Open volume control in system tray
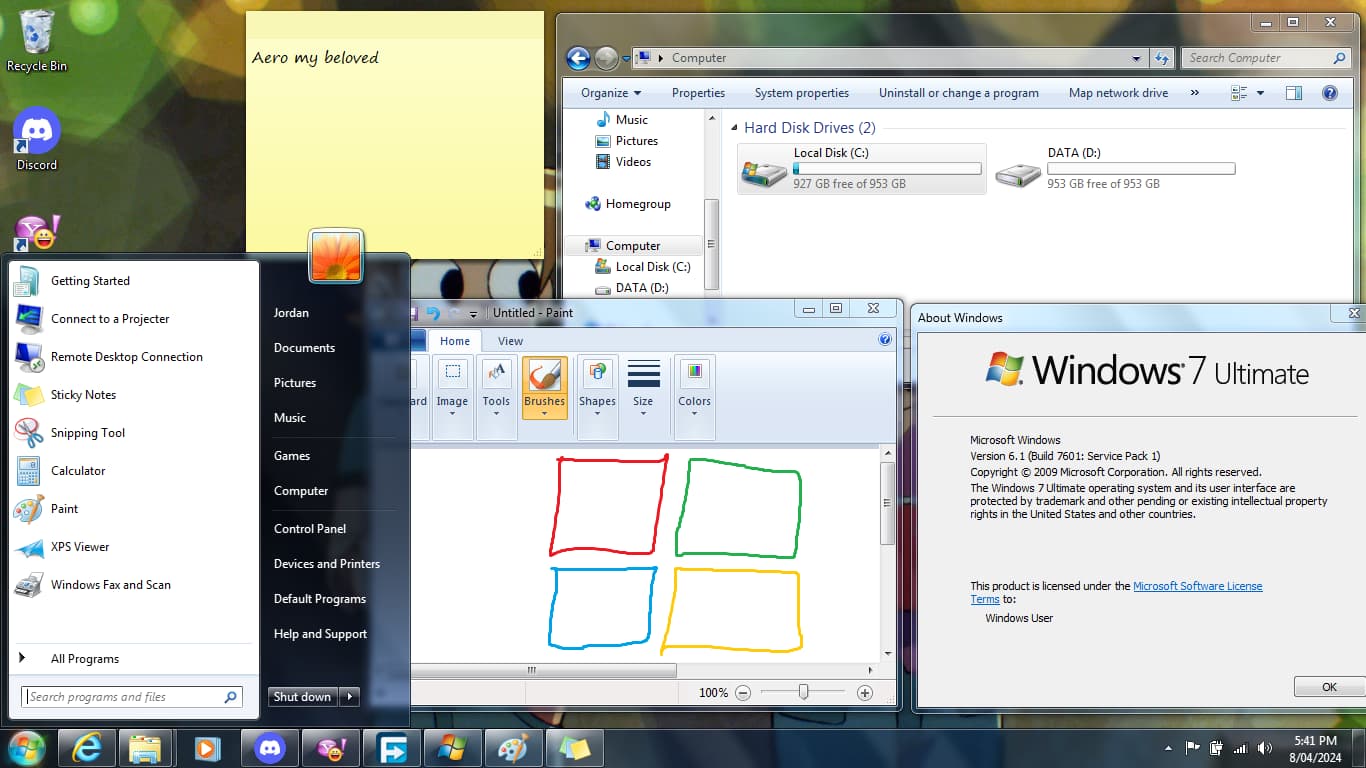The image size is (1366, 768). (x=1265, y=748)
